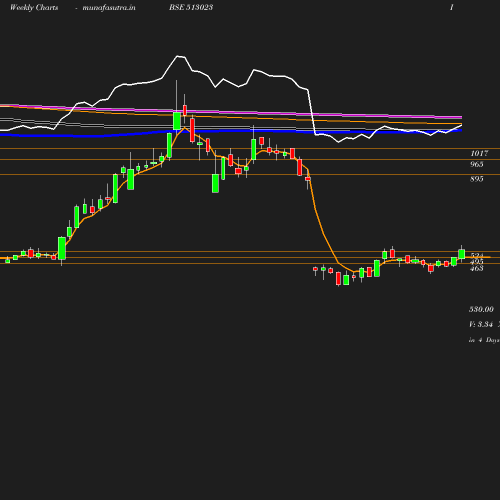Click the "munafasutra.in" site label
This screenshot has height=500, width=500.
tap(109, 8)
